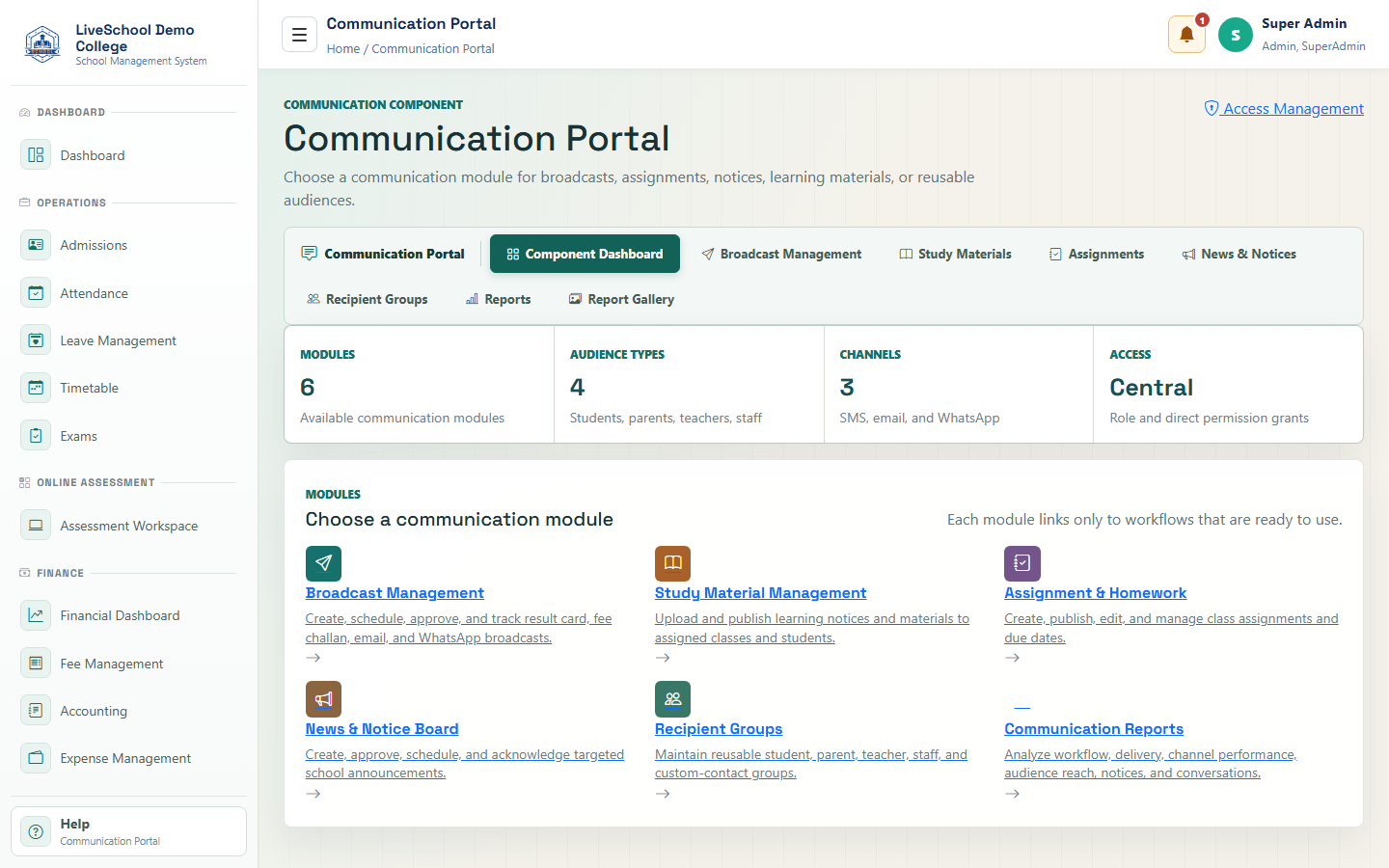Open the Communication Reports module link
1389x868 pixels.
pos(1094,728)
